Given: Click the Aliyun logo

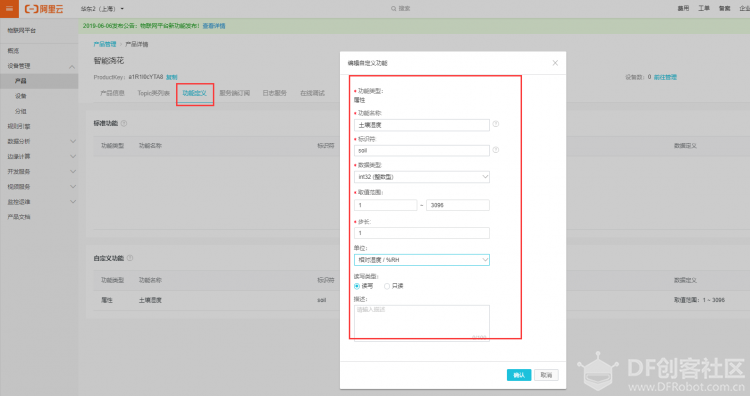Looking at the screenshot, I should point(44,9).
